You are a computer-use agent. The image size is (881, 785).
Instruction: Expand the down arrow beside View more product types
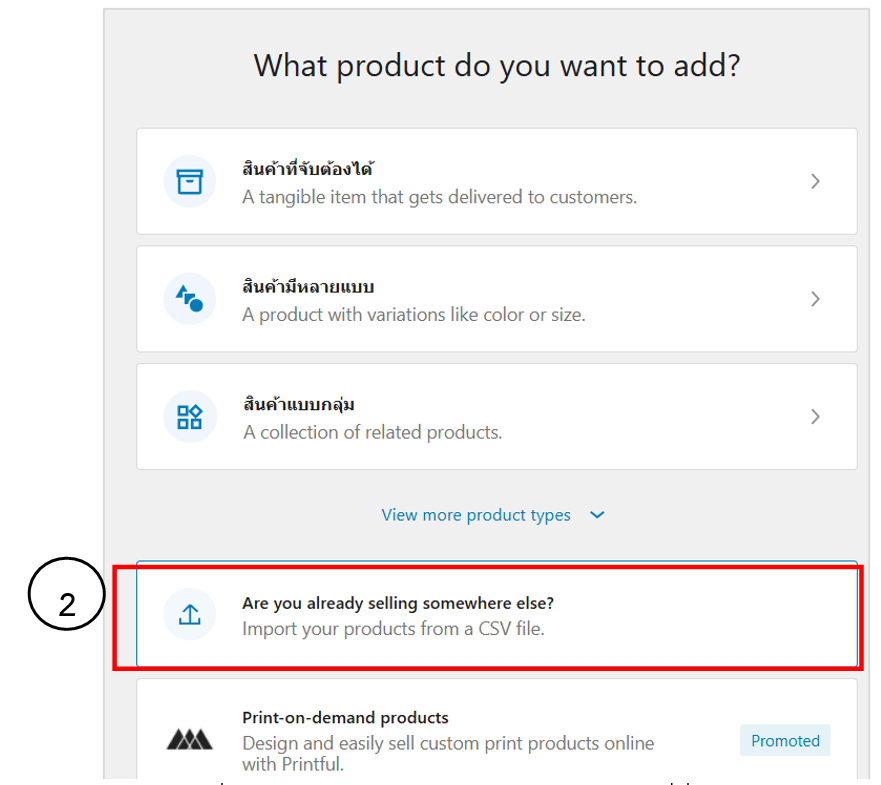pos(597,515)
